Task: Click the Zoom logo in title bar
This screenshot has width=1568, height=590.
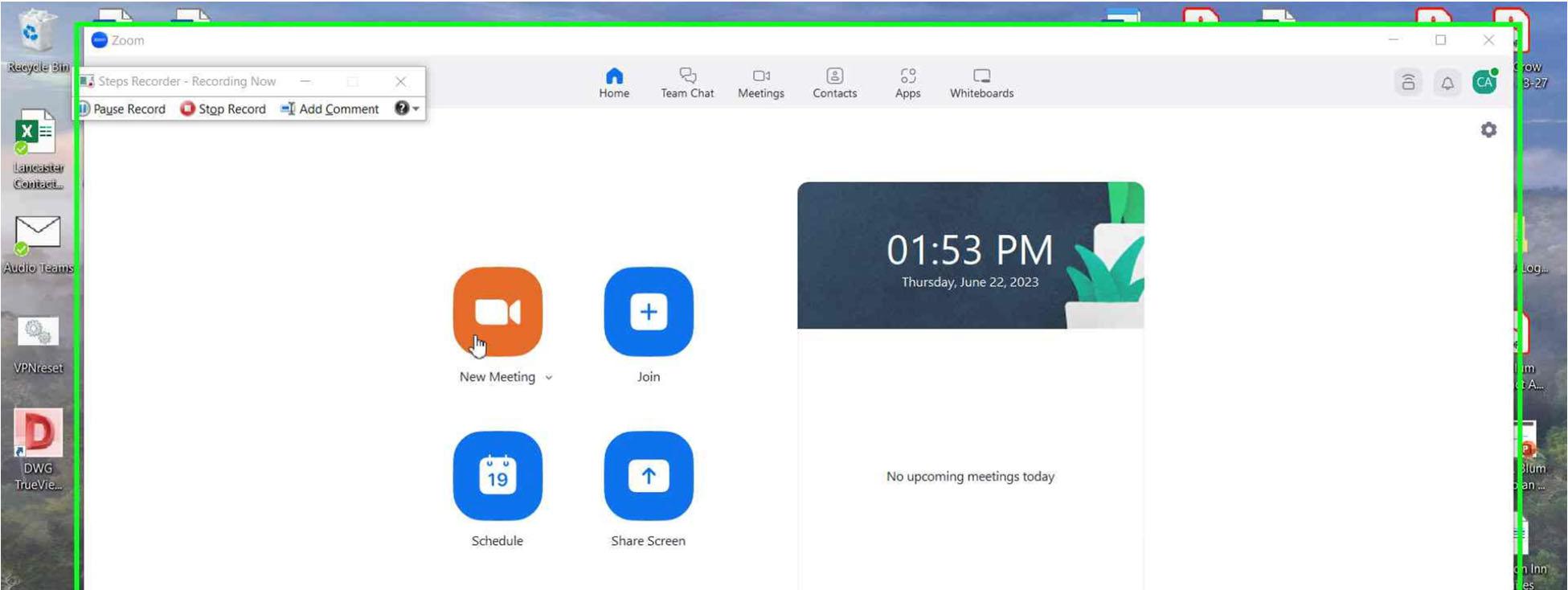Action: (100, 40)
